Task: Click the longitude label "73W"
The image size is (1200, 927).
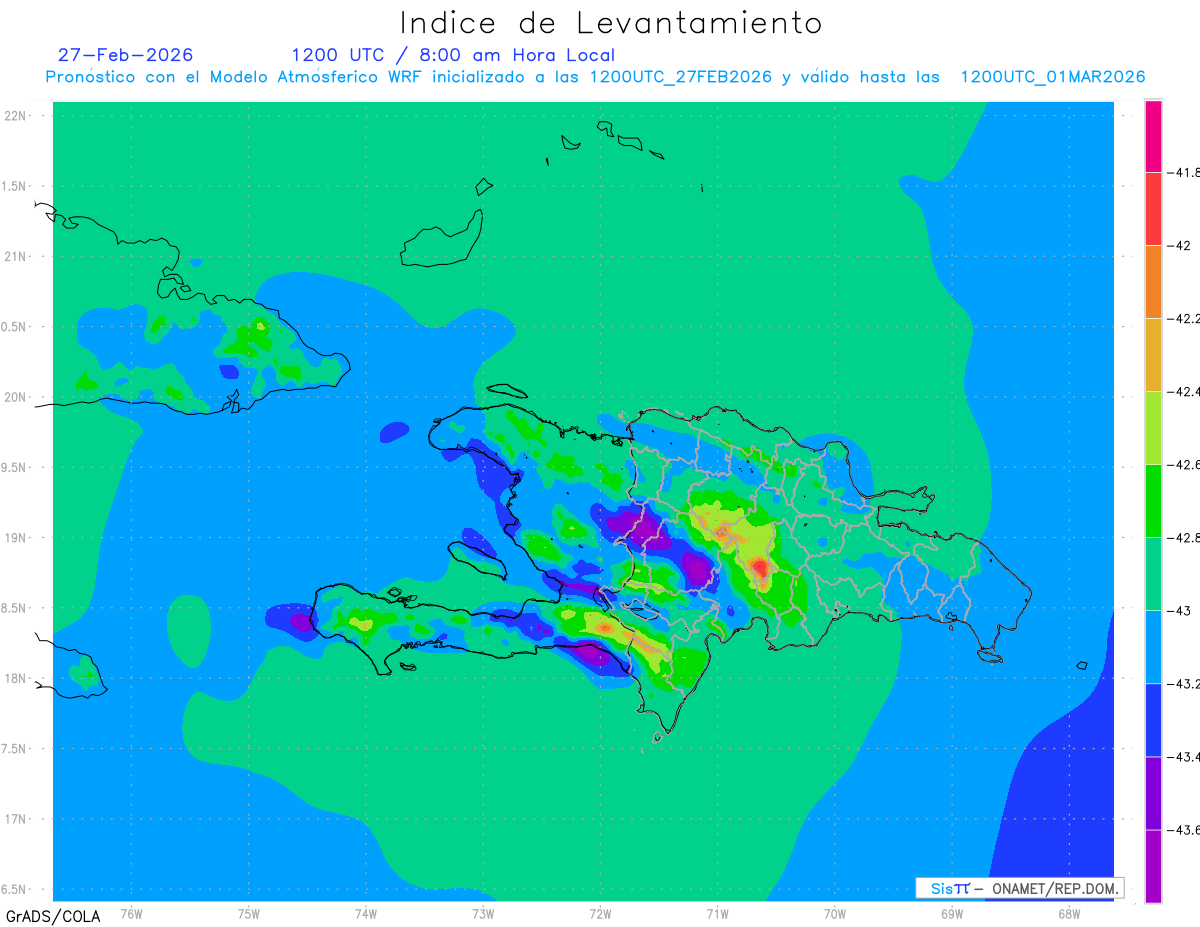Action: 483,914
